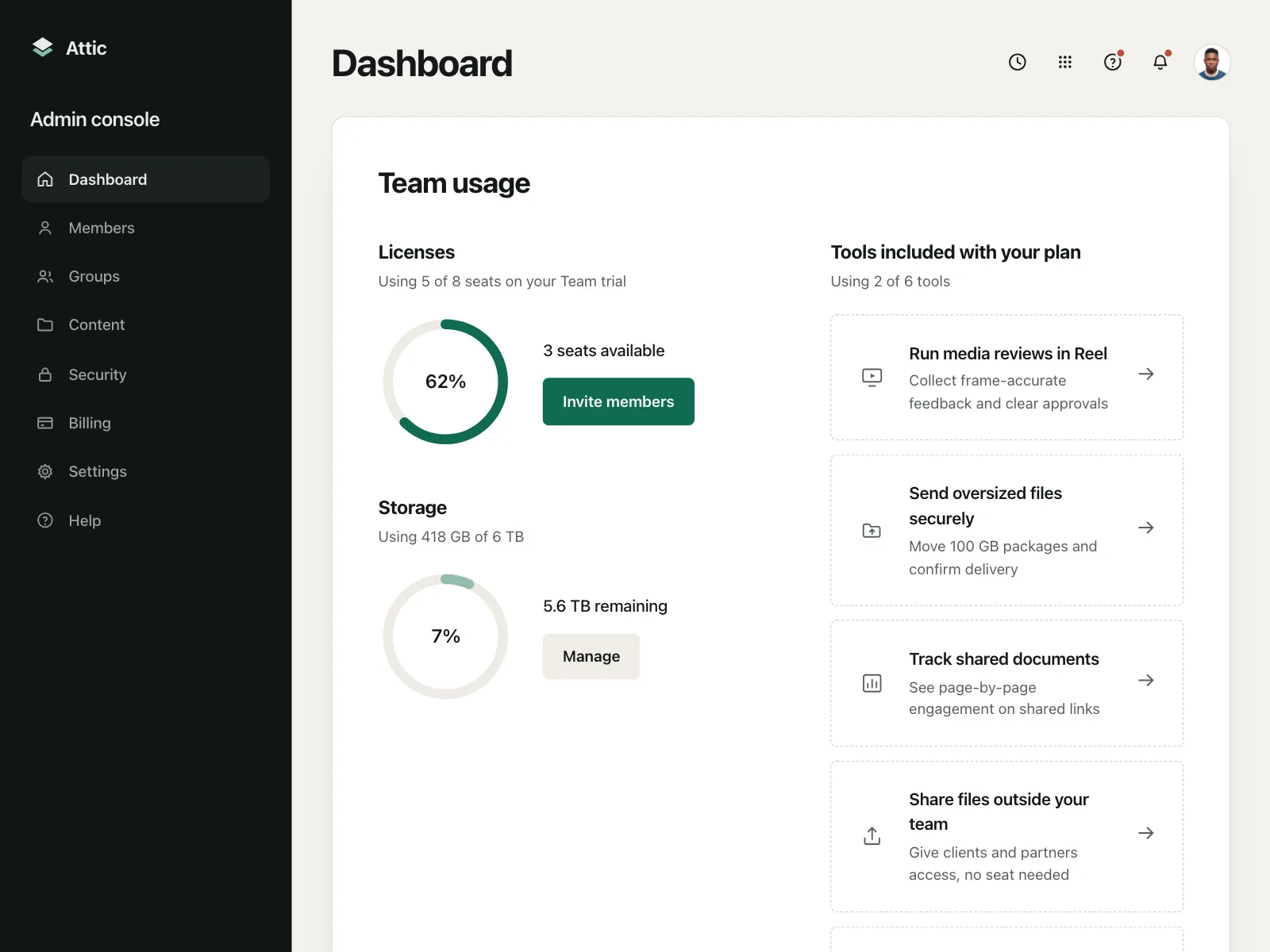Click the oversized files folder upload icon
The width and height of the screenshot is (1270, 952).
pyautogui.click(x=872, y=530)
